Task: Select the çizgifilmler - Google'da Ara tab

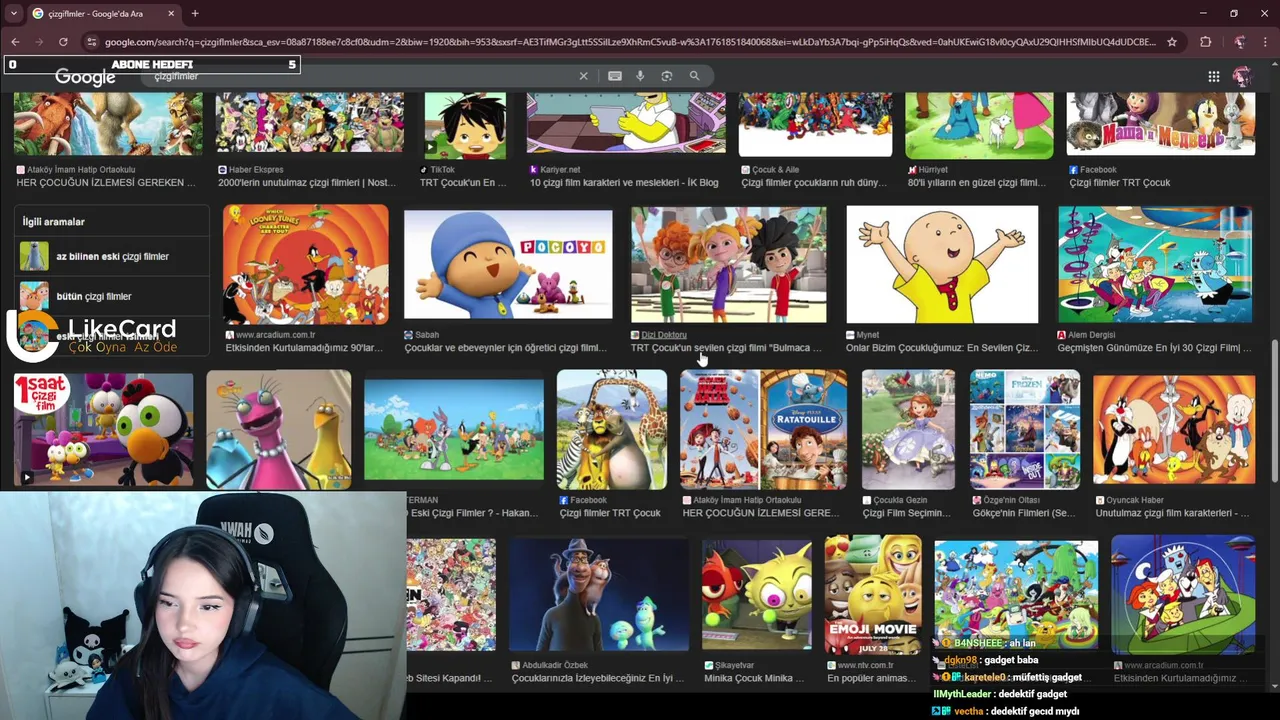Action: click(104, 13)
